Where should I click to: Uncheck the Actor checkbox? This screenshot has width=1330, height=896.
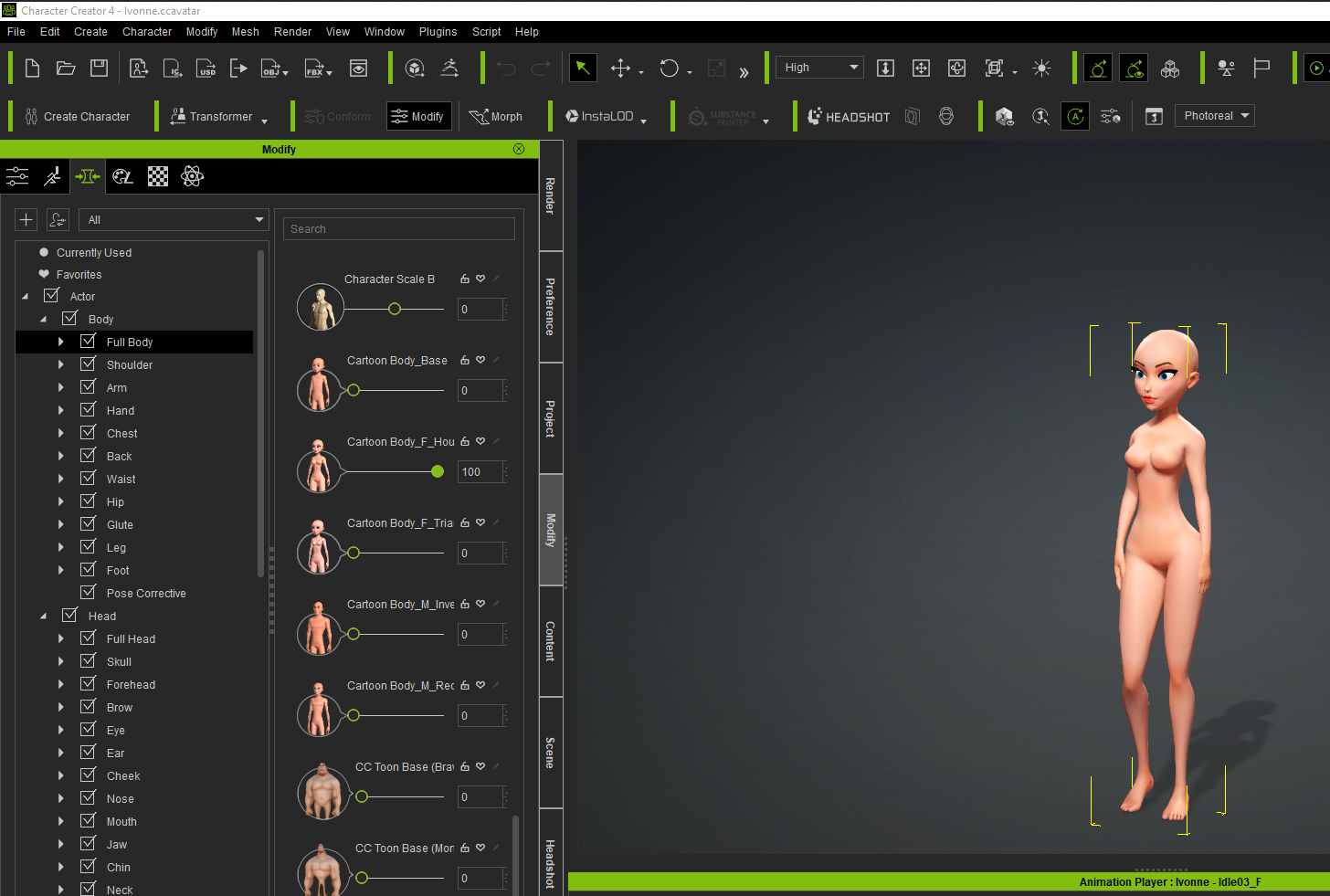click(52, 295)
